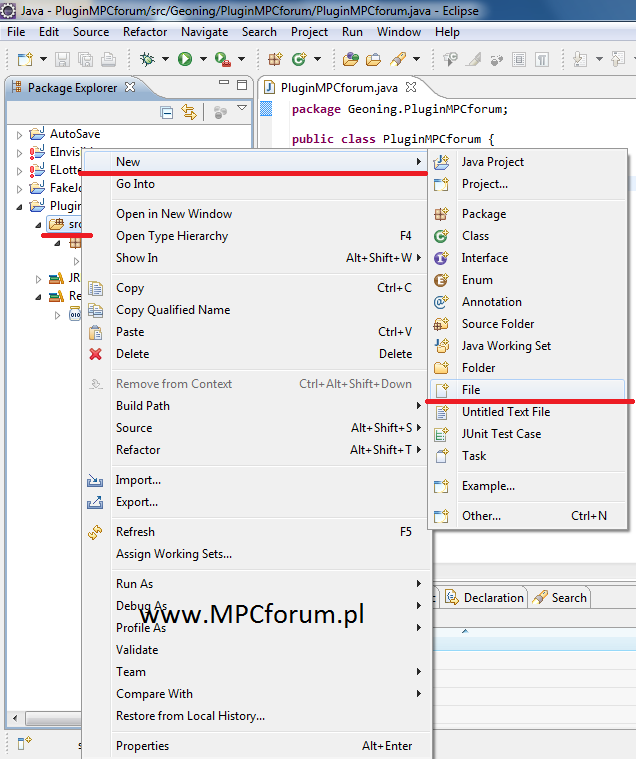Screen dimensions: 637x759
Task: Click the New wizard toolbar icon
Action: 25,60
